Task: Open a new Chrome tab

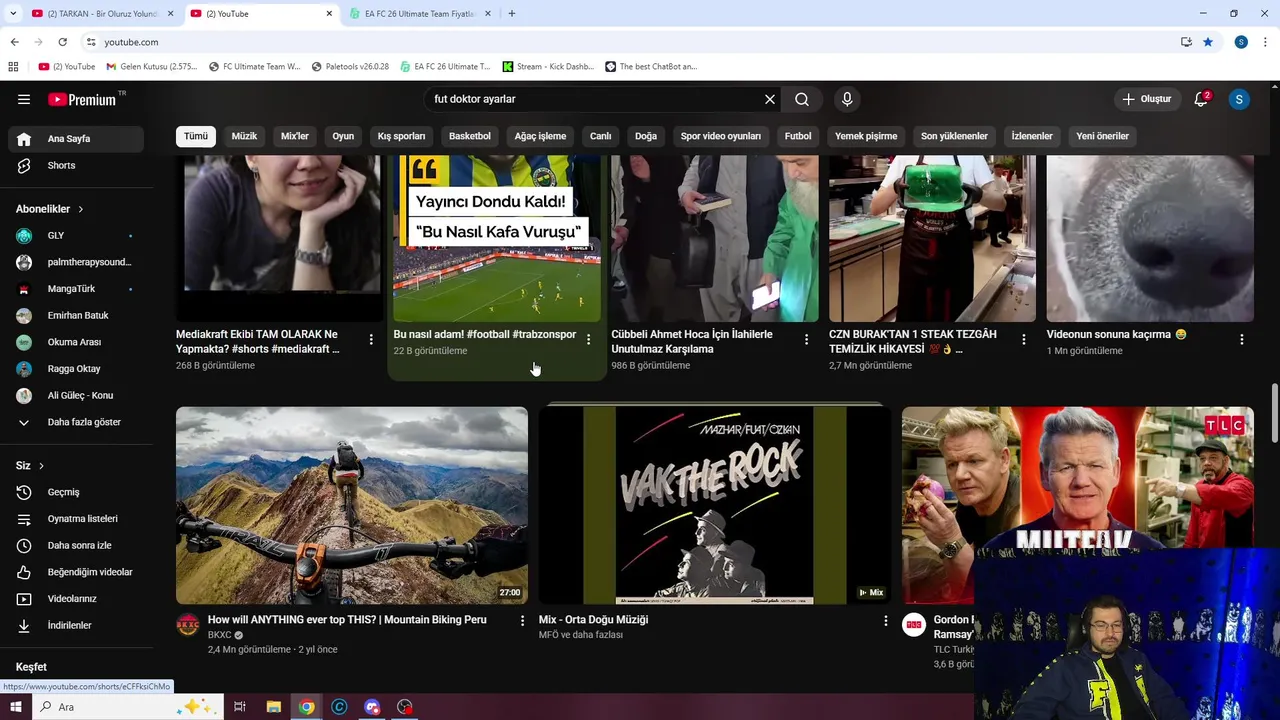Action: point(512,14)
